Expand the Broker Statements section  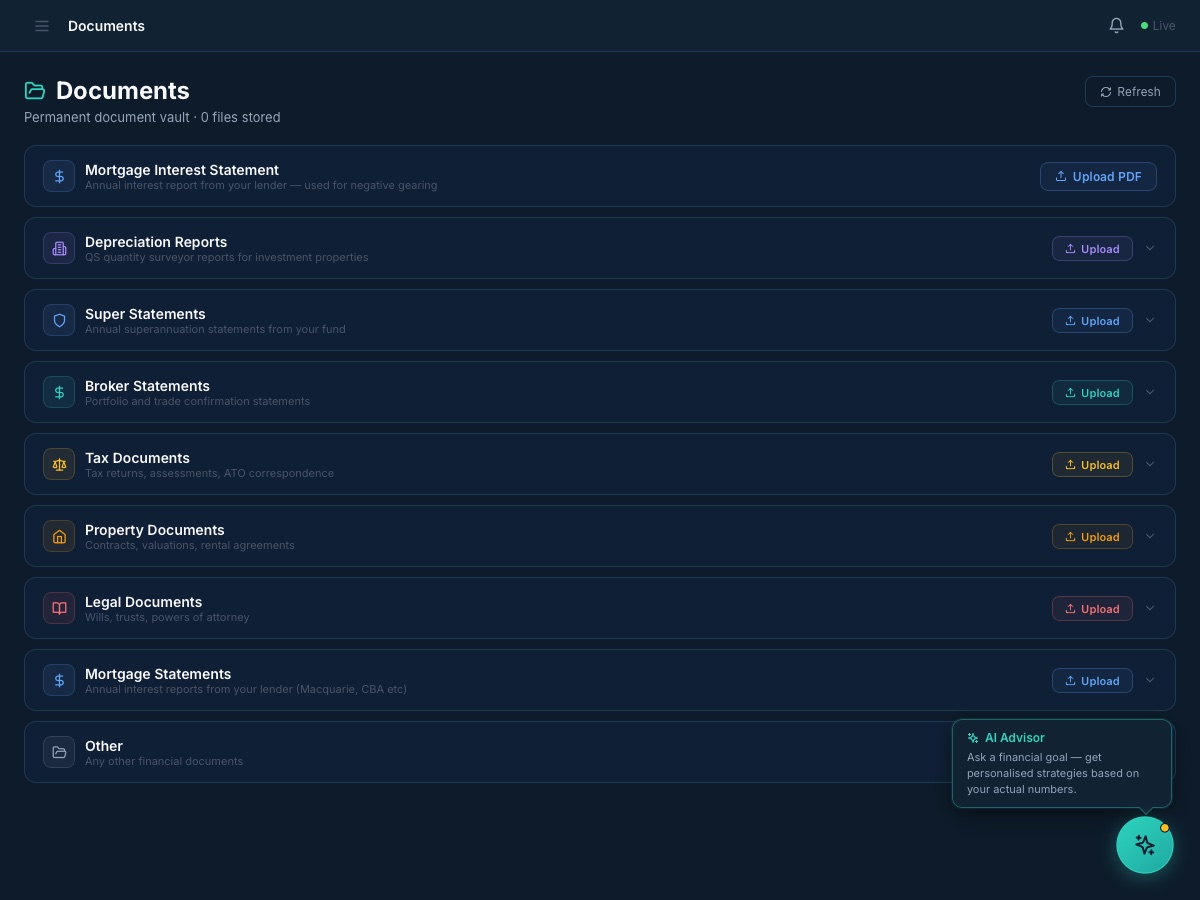[x=1150, y=392]
